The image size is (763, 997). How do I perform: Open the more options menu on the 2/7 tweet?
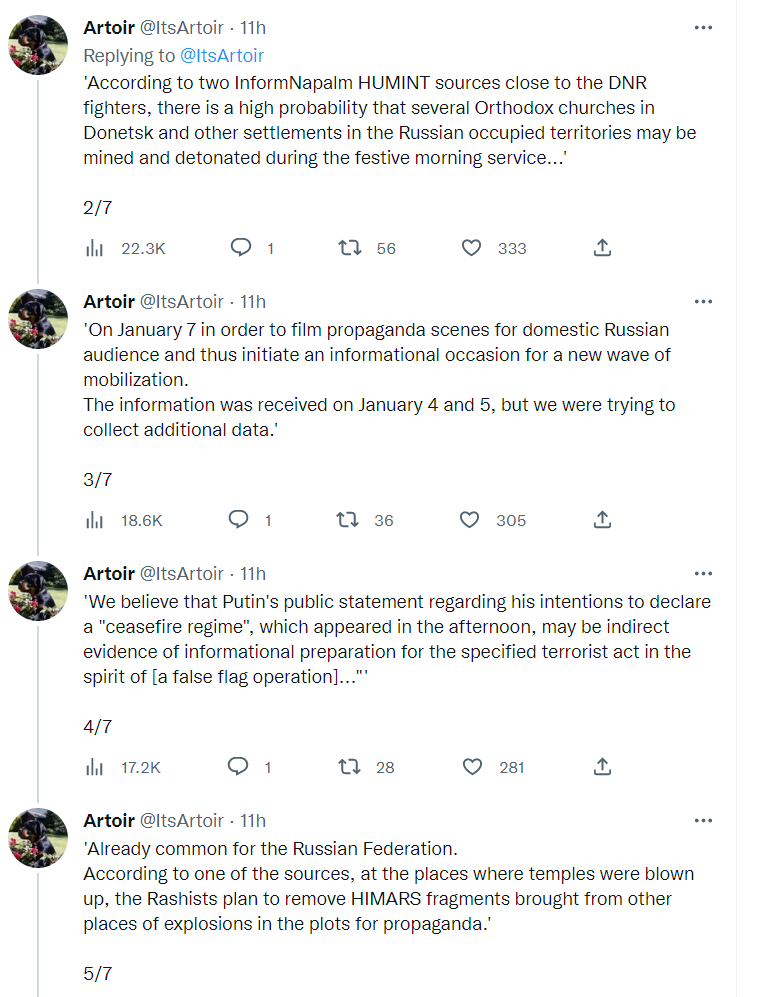point(703,28)
